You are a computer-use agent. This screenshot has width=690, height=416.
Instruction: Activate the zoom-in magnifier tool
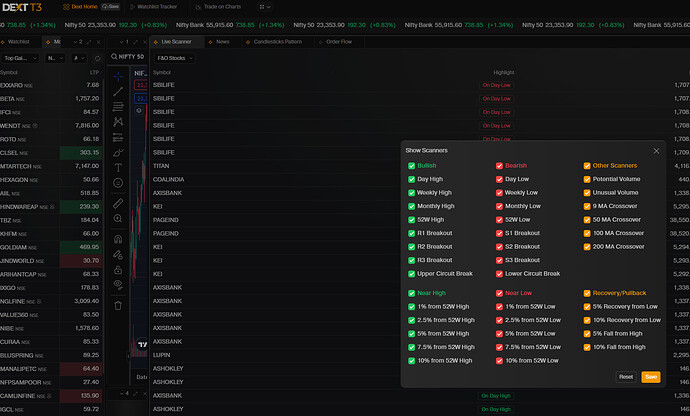[x=118, y=218]
